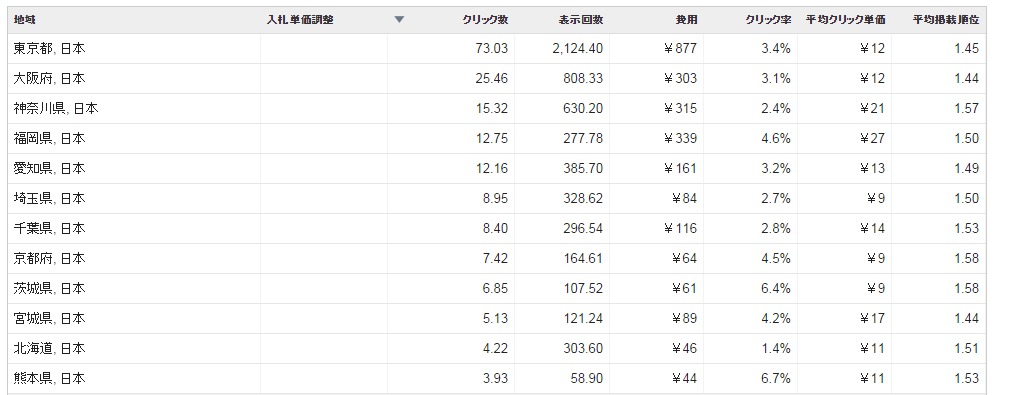Click the クリック率 column header
This screenshot has width=1010, height=395.
768,20
